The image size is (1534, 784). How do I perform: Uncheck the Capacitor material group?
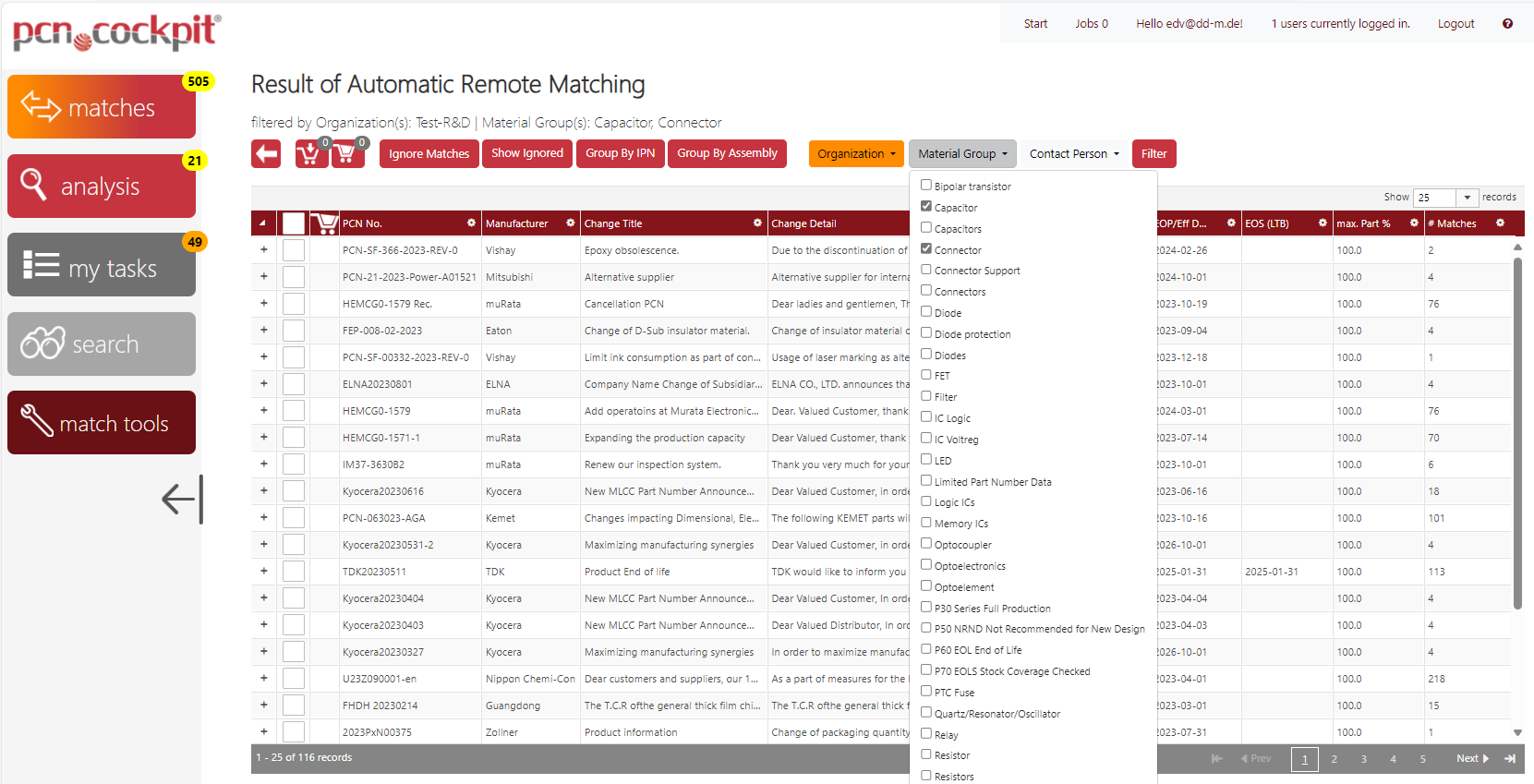[x=926, y=207]
